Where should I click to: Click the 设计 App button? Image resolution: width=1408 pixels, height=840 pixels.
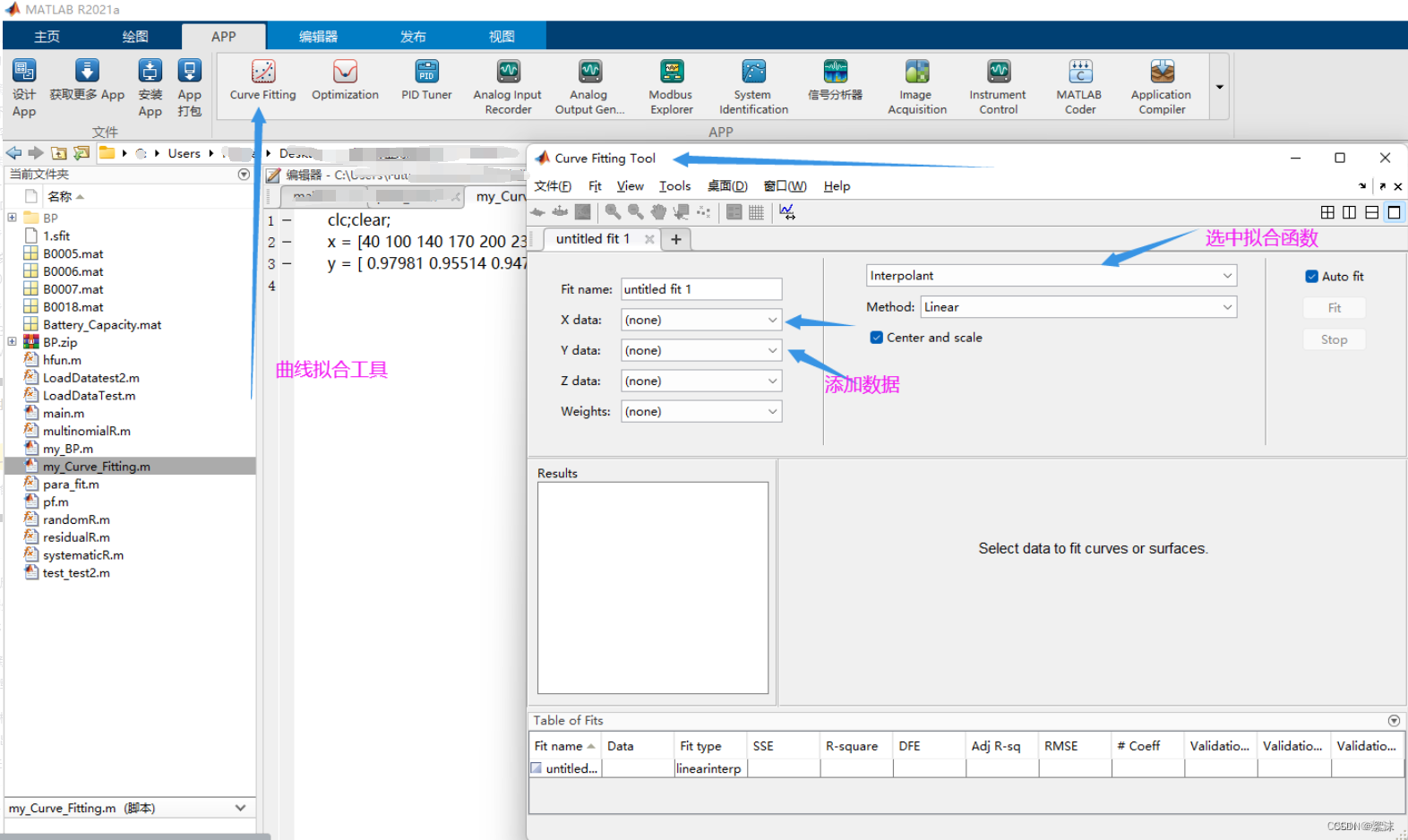[x=24, y=88]
